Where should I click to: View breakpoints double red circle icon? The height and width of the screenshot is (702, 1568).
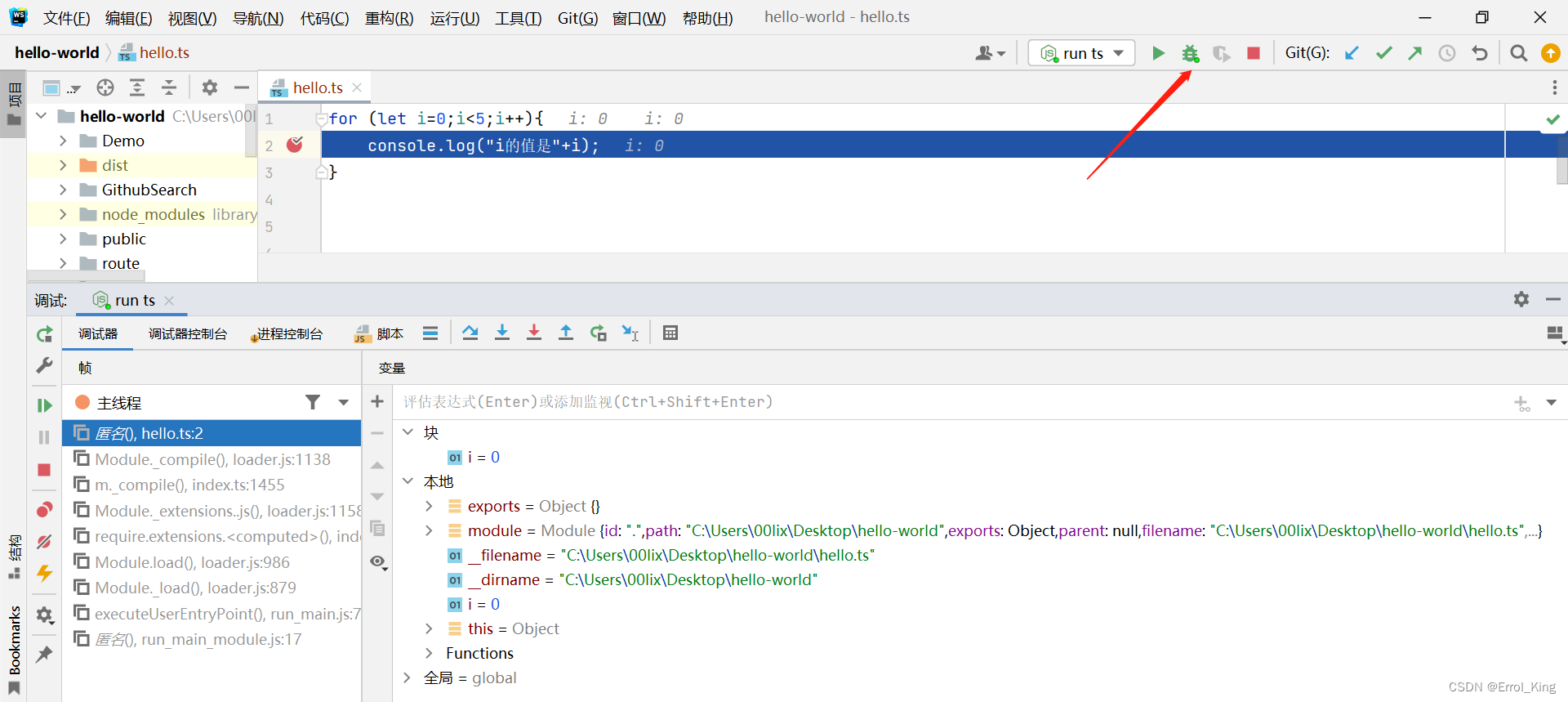click(x=44, y=509)
